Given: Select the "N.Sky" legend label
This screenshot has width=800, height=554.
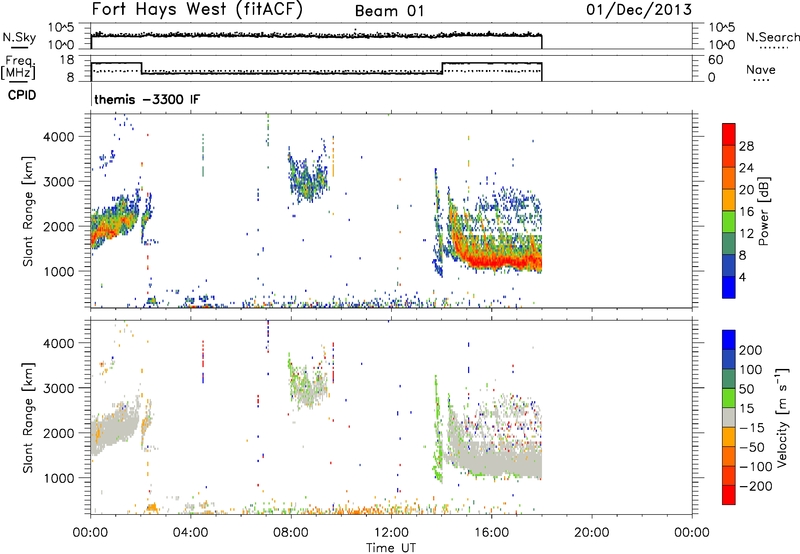Looking at the screenshot, I should point(19,37).
